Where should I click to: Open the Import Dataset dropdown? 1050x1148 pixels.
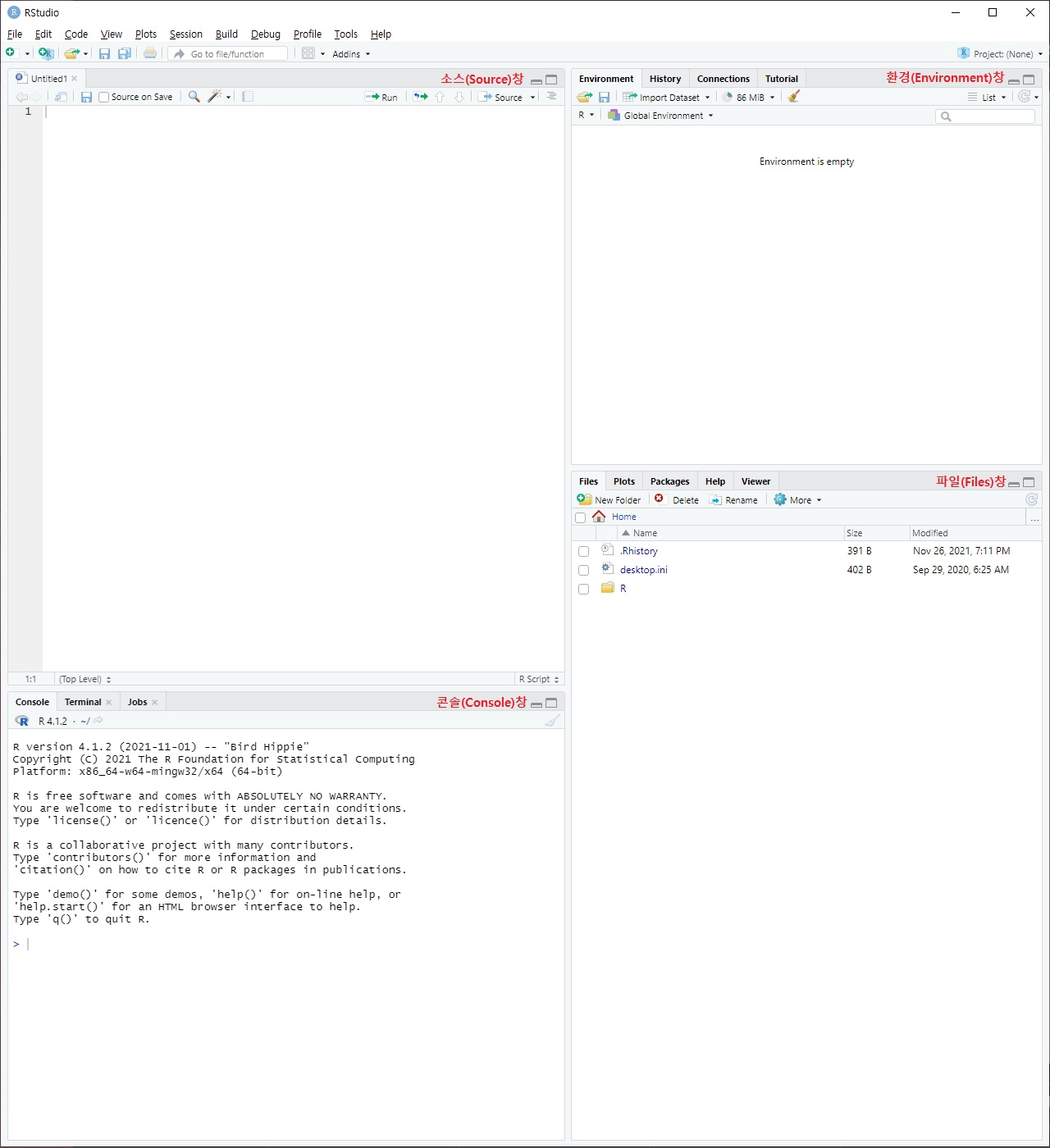pos(666,97)
